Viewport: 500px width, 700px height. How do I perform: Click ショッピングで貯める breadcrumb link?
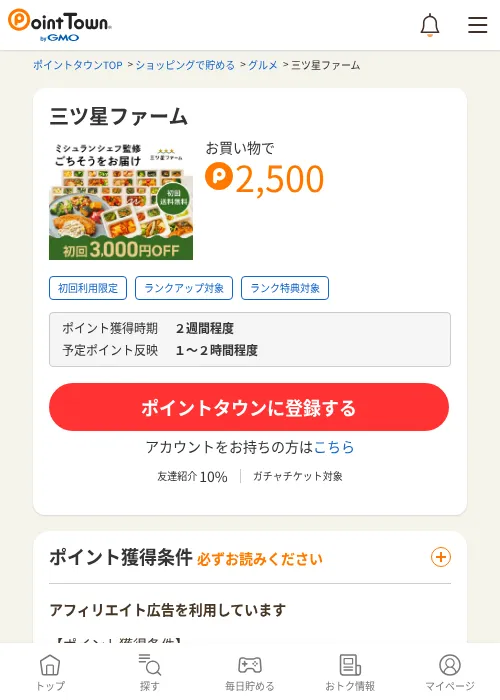coord(185,65)
